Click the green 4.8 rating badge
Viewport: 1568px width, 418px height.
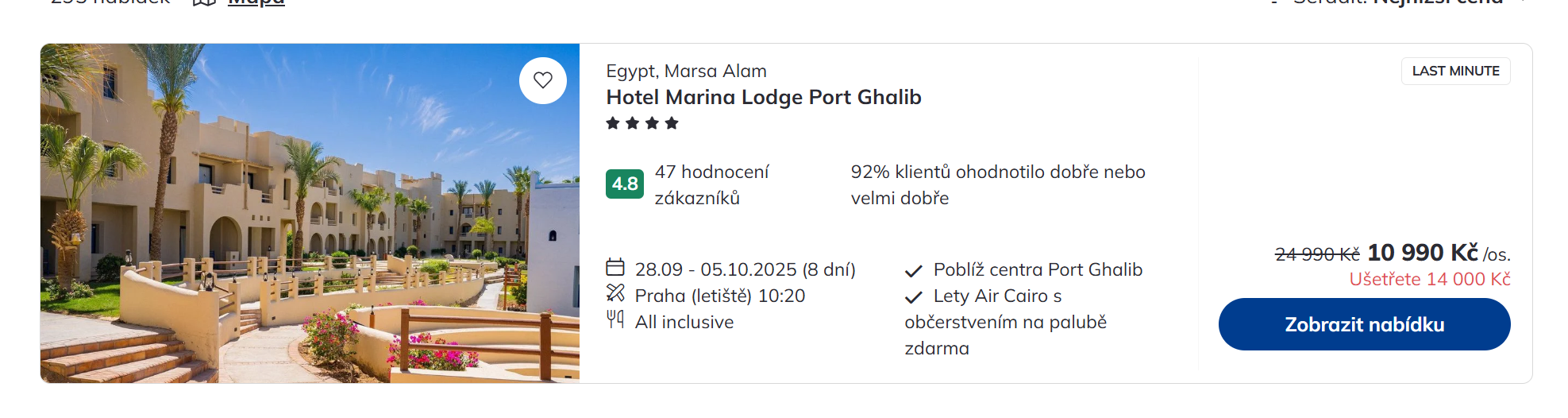coord(625,184)
